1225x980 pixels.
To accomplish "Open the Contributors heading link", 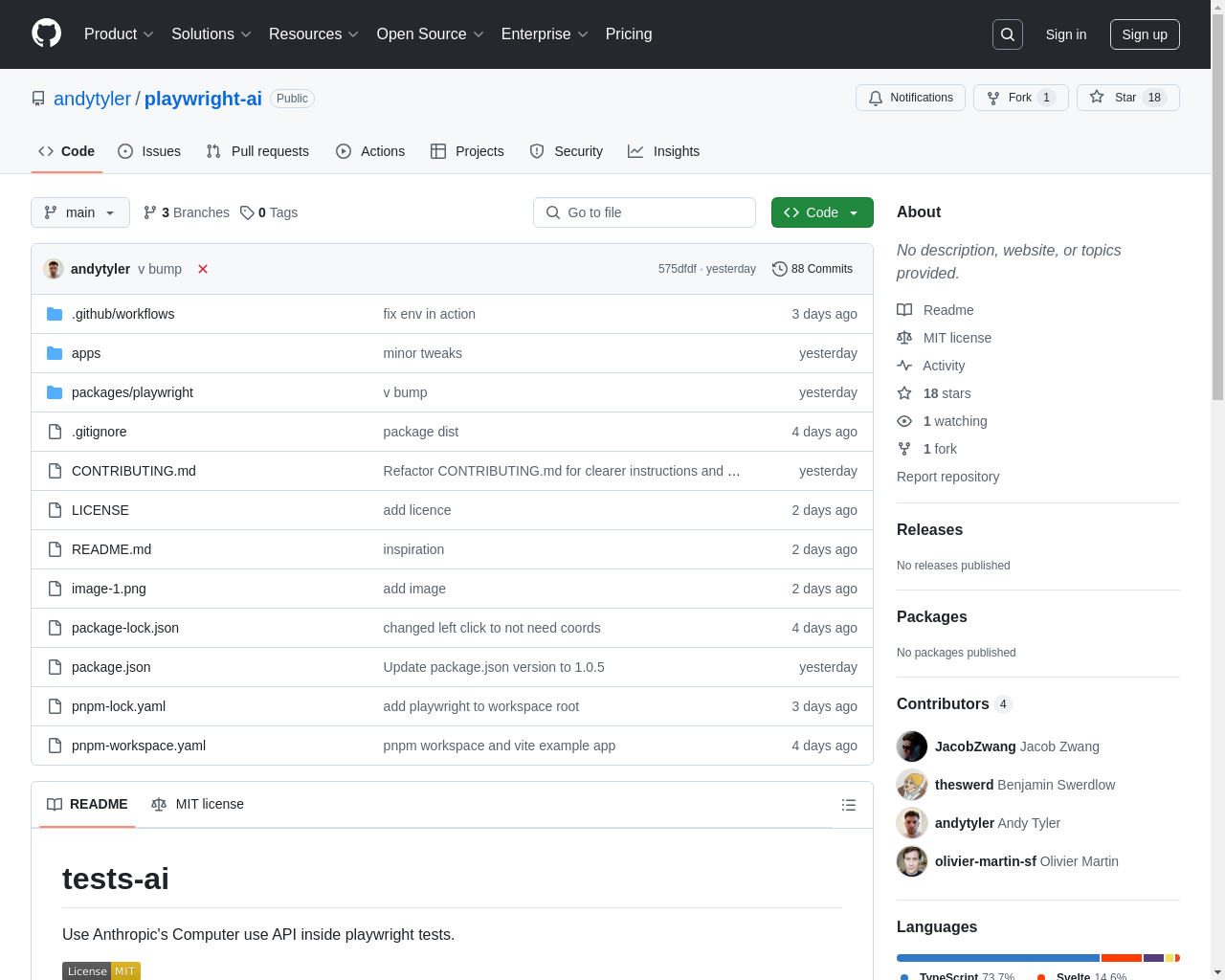I will pos(943,703).
